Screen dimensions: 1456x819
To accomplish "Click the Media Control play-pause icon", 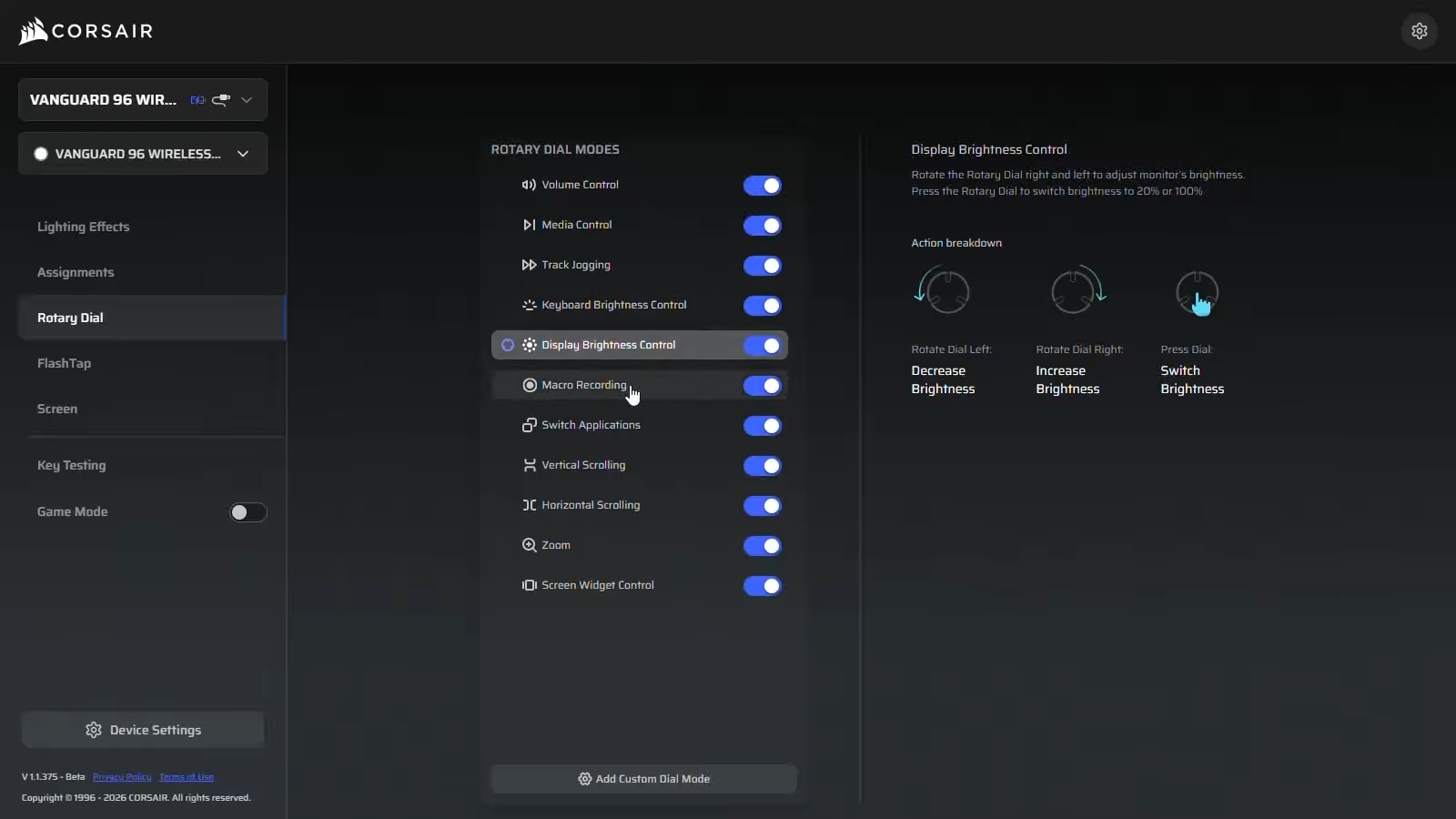I will pyautogui.click(x=529, y=225).
